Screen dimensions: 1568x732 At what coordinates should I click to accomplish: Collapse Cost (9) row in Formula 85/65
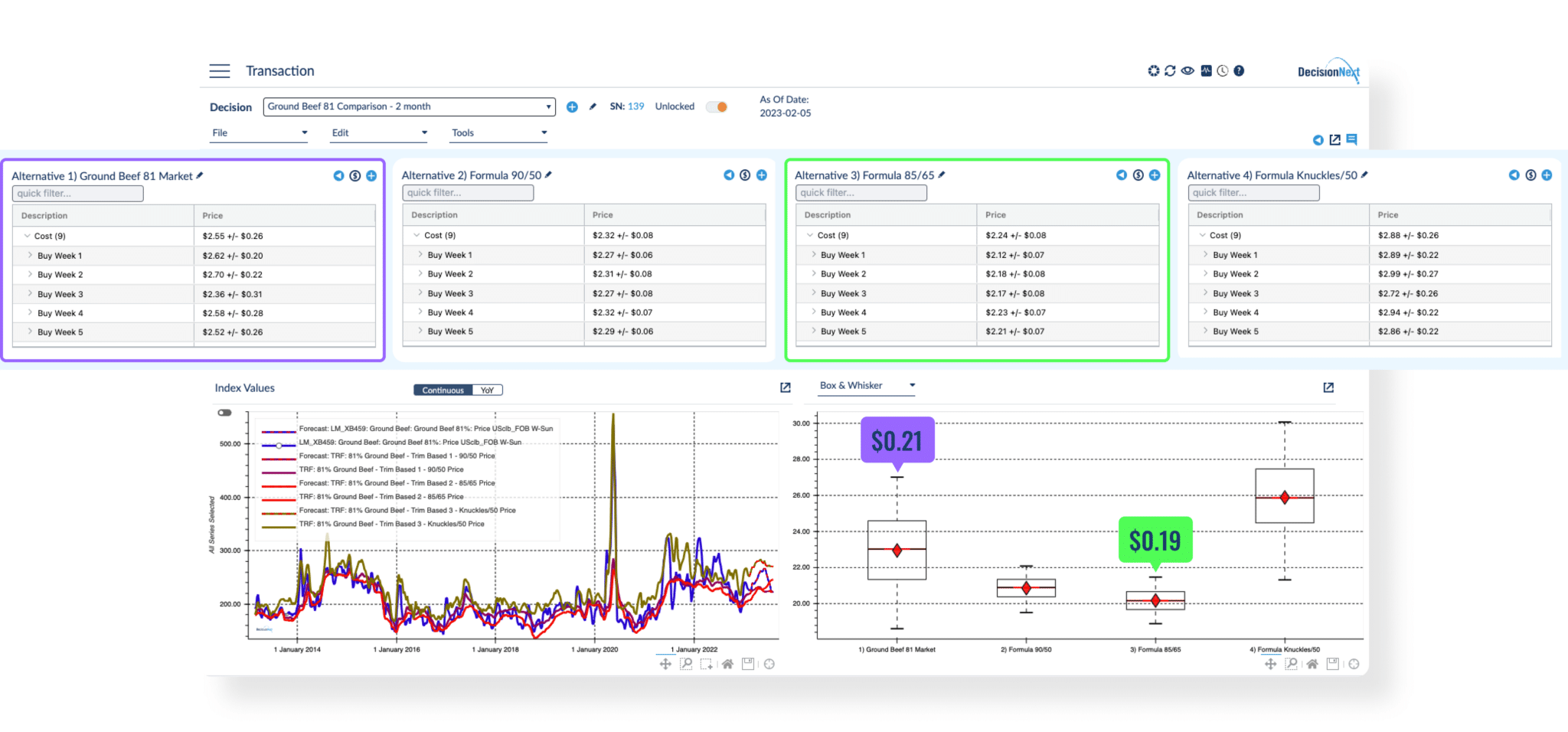pyautogui.click(x=810, y=235)
